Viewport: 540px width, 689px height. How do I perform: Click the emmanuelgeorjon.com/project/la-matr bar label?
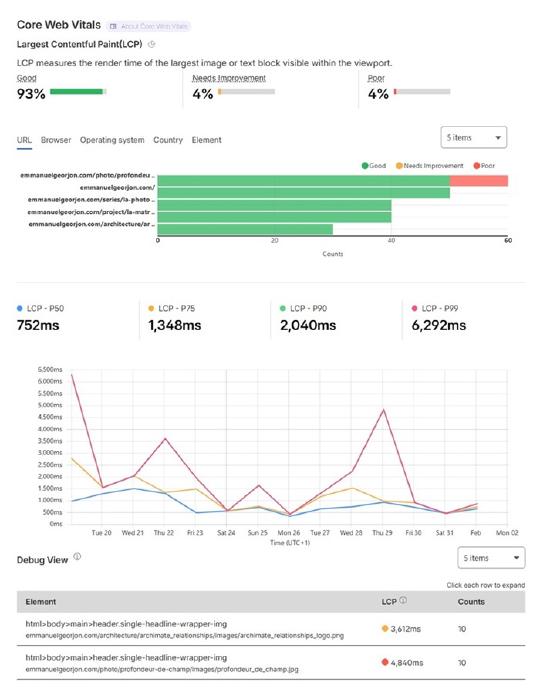coord(91,212)
